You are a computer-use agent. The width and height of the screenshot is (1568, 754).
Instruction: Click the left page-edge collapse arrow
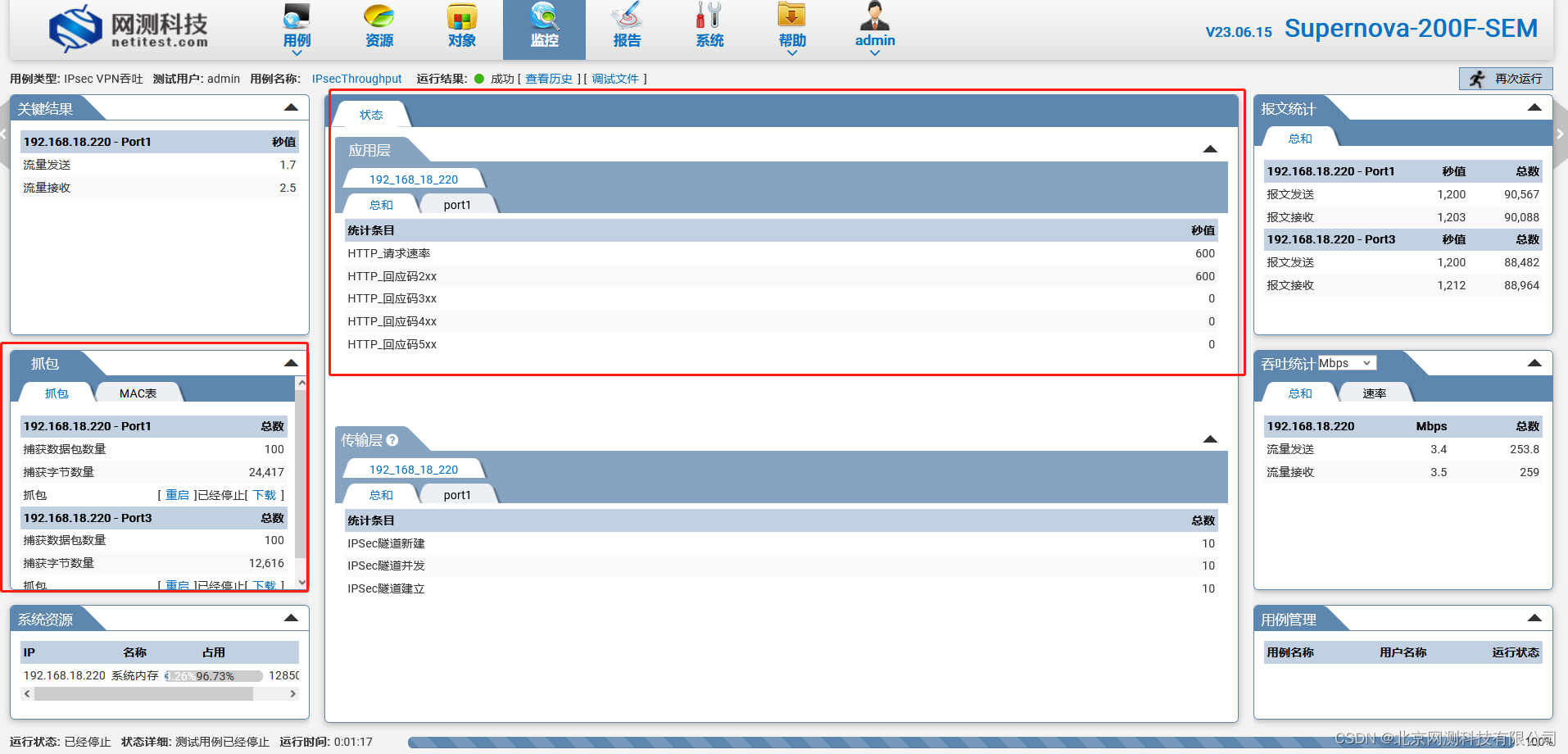pos(3,134)
